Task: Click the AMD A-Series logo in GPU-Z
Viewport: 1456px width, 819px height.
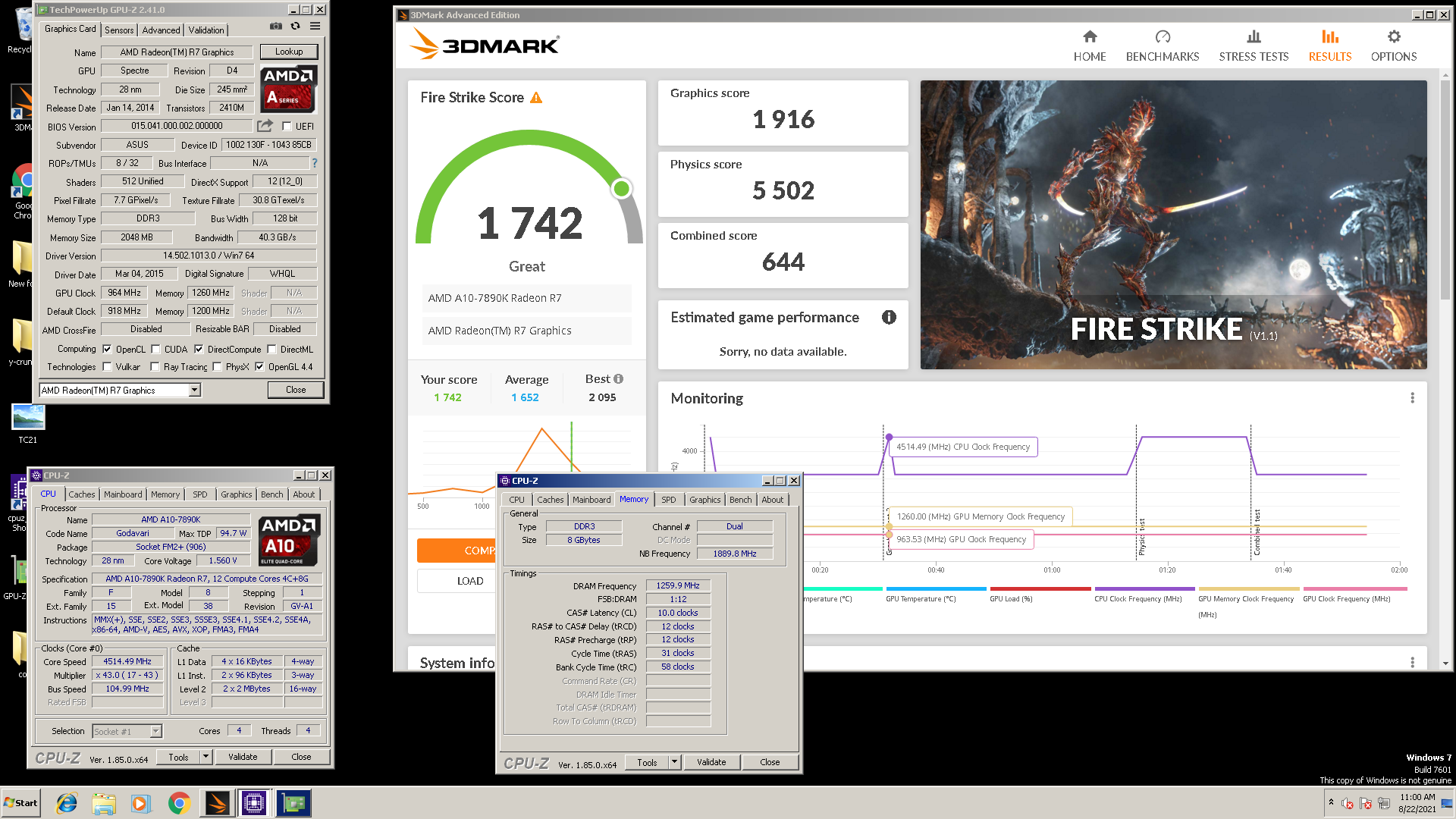Action: (288, 89)
